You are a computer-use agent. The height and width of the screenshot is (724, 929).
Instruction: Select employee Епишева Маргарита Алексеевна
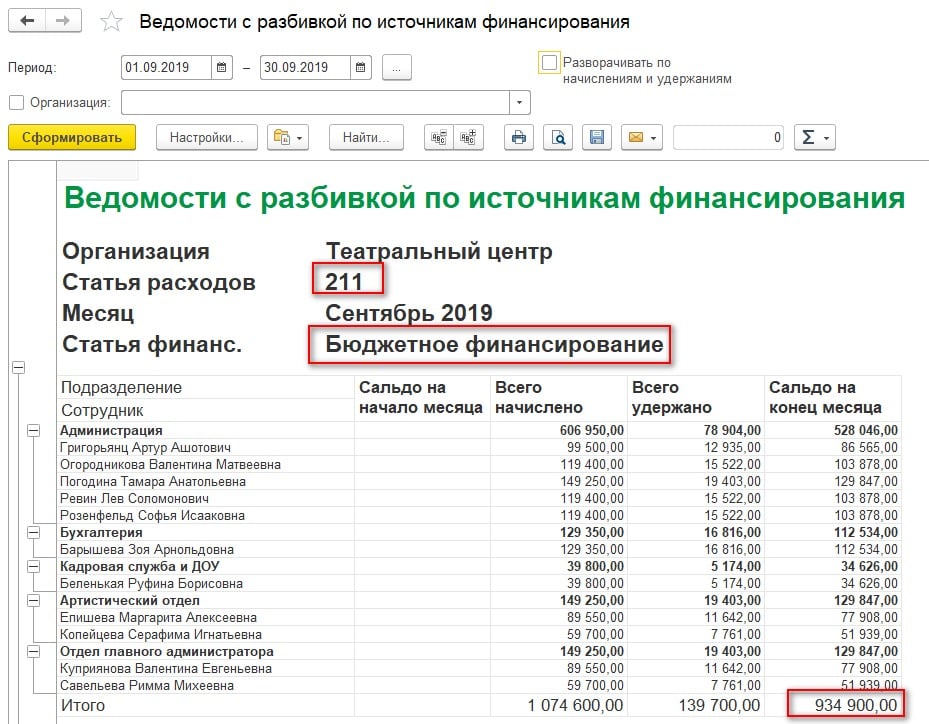[x=158, y=618]
